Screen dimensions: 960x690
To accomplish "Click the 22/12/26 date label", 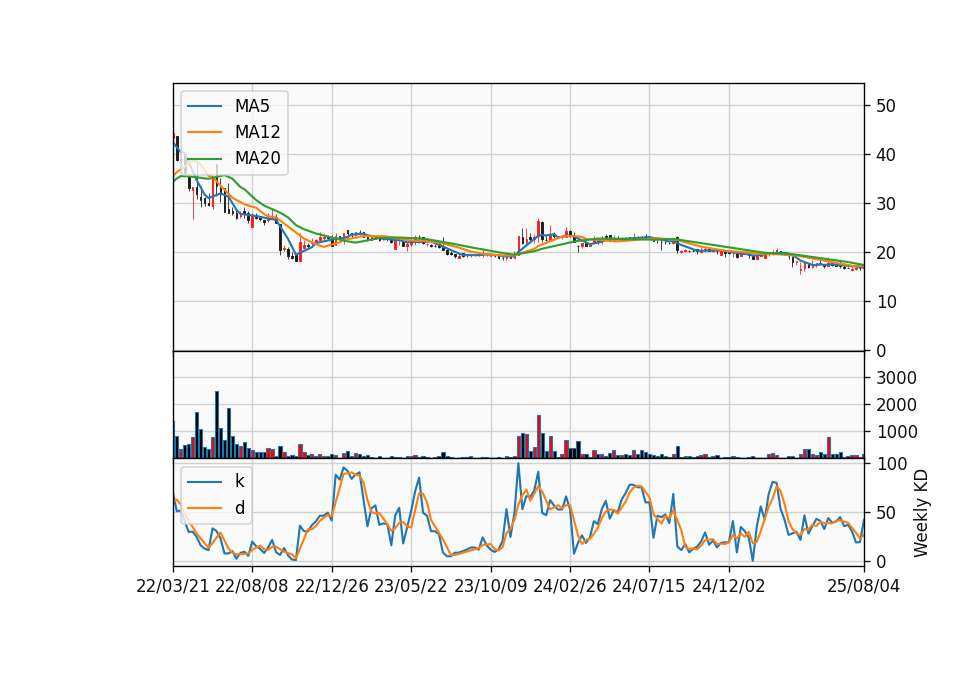I will click(332, 586).
